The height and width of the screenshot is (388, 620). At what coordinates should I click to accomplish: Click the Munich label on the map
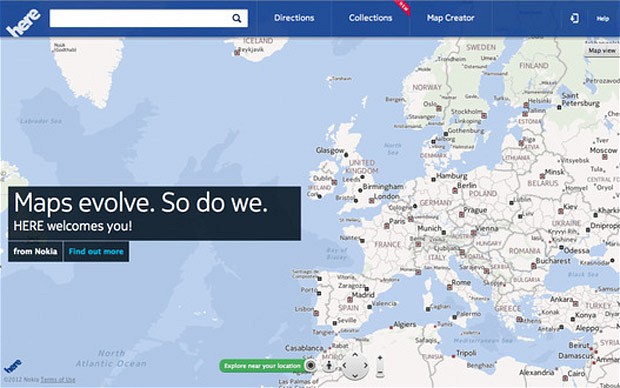pyautogui.click(x=429, y=228)
